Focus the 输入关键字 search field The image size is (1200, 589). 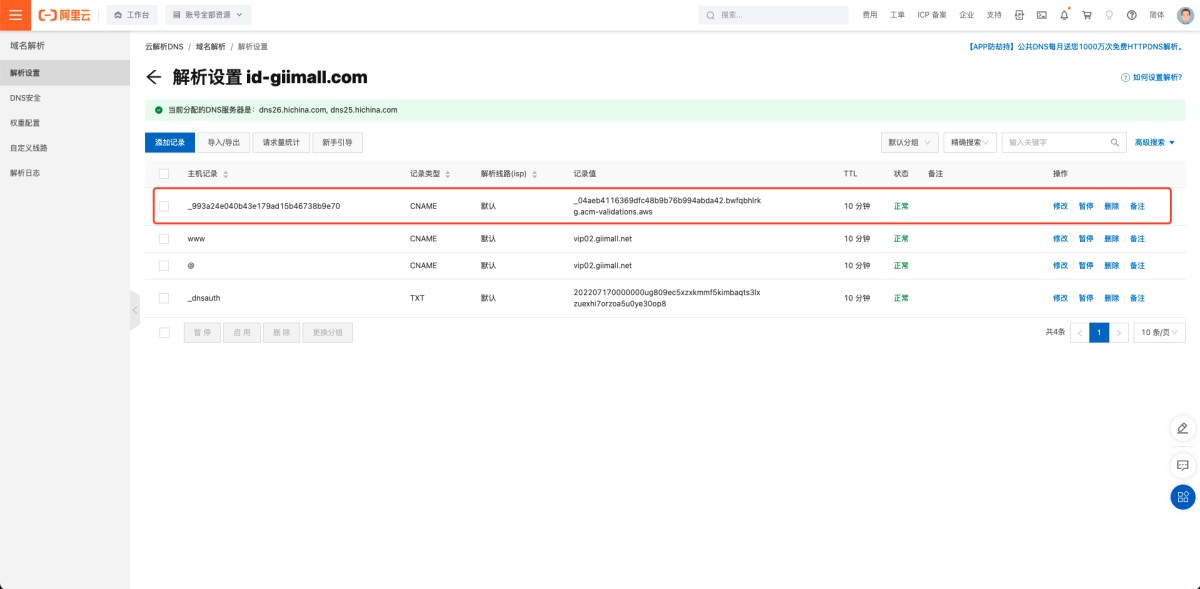(1055, 143)
